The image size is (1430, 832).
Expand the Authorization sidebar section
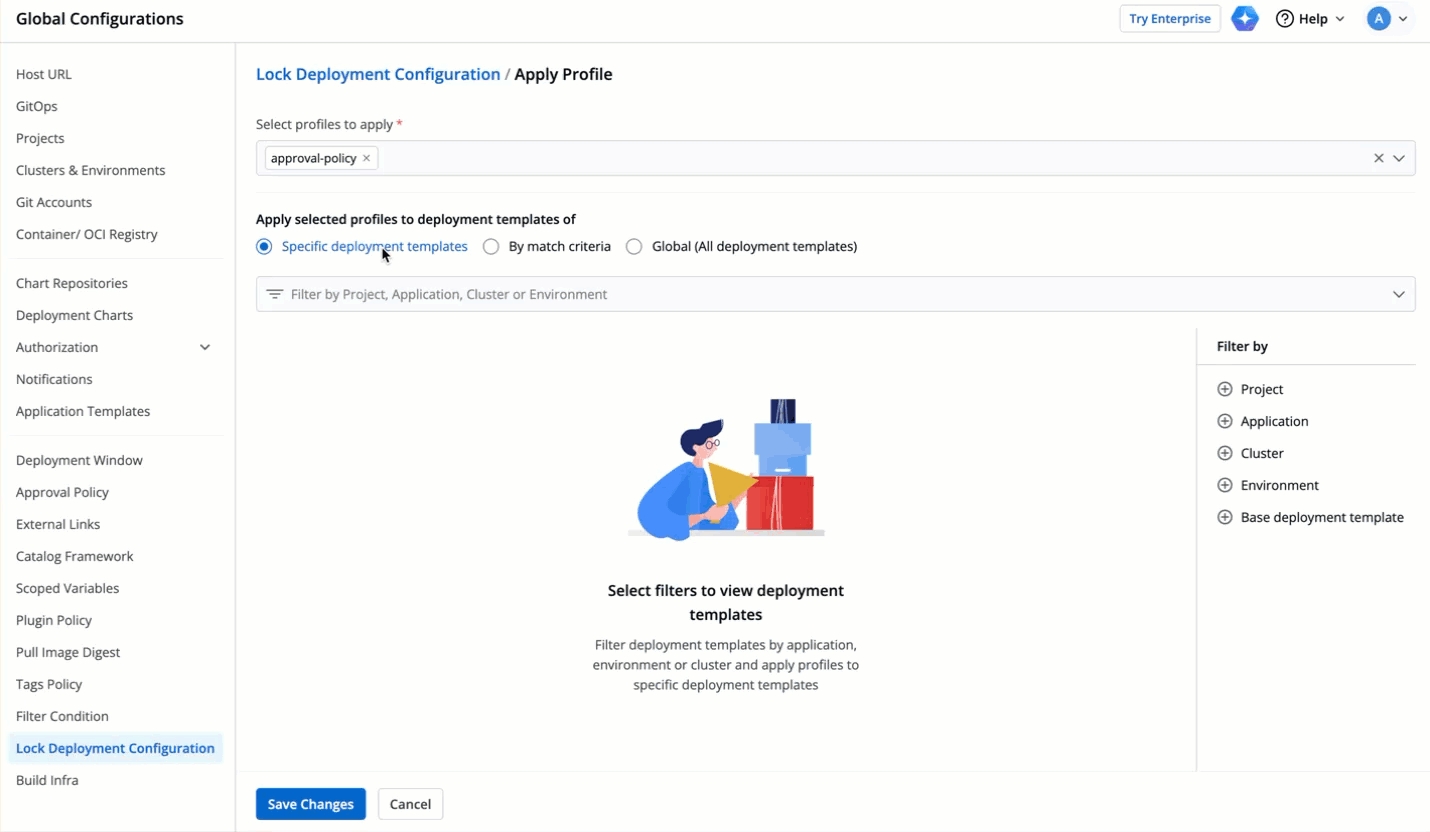[x=205, y=347]
